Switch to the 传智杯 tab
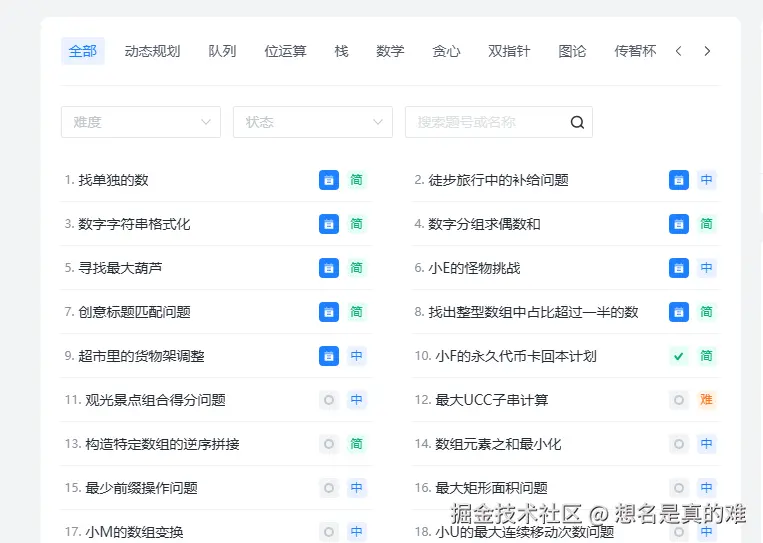Viewport: 763px width, 543px height. coord(636,51)
